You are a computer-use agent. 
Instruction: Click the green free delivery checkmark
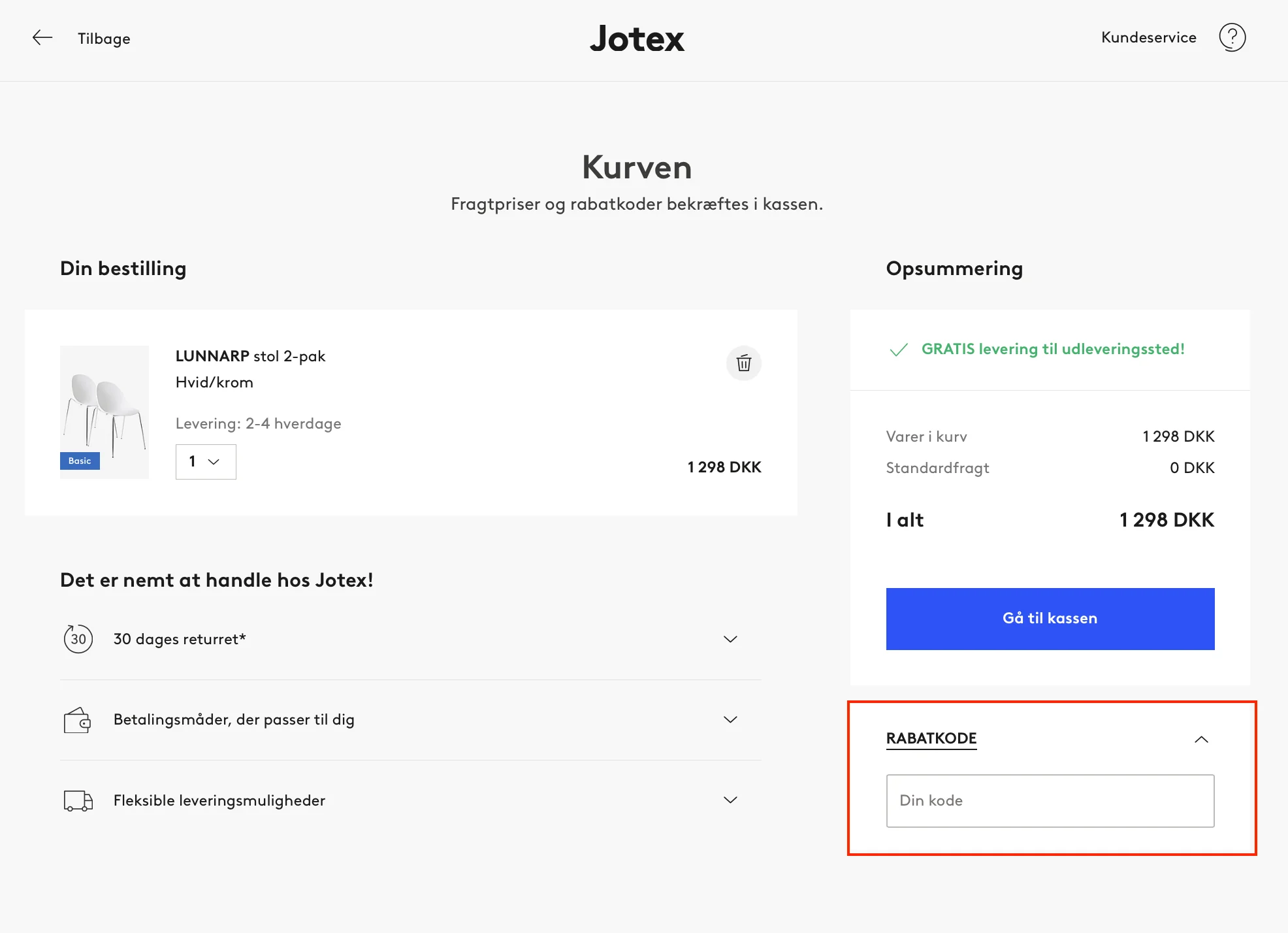[x=901, y=350]
